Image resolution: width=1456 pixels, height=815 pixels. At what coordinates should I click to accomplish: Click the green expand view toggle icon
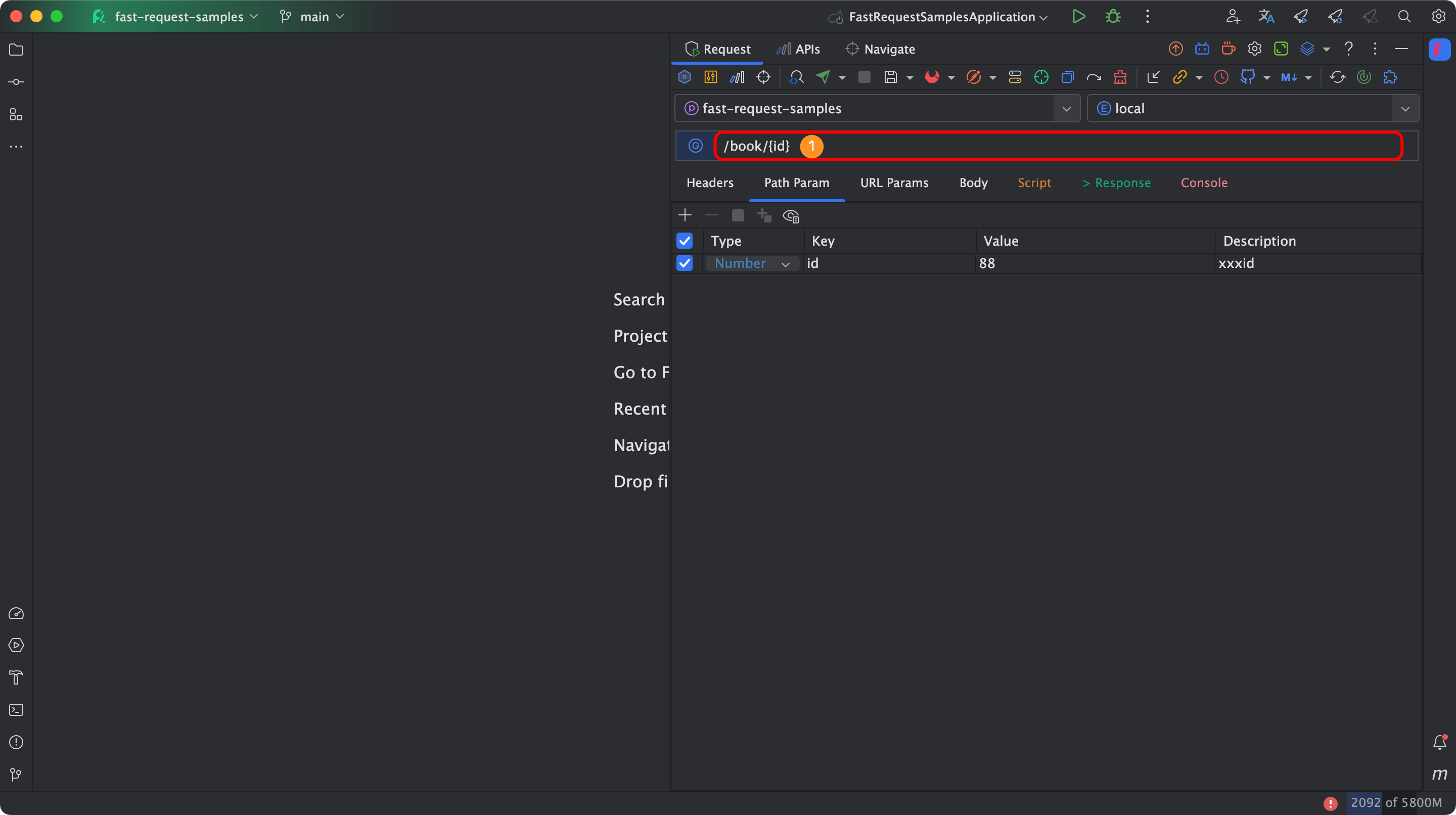click(1281, 49)
